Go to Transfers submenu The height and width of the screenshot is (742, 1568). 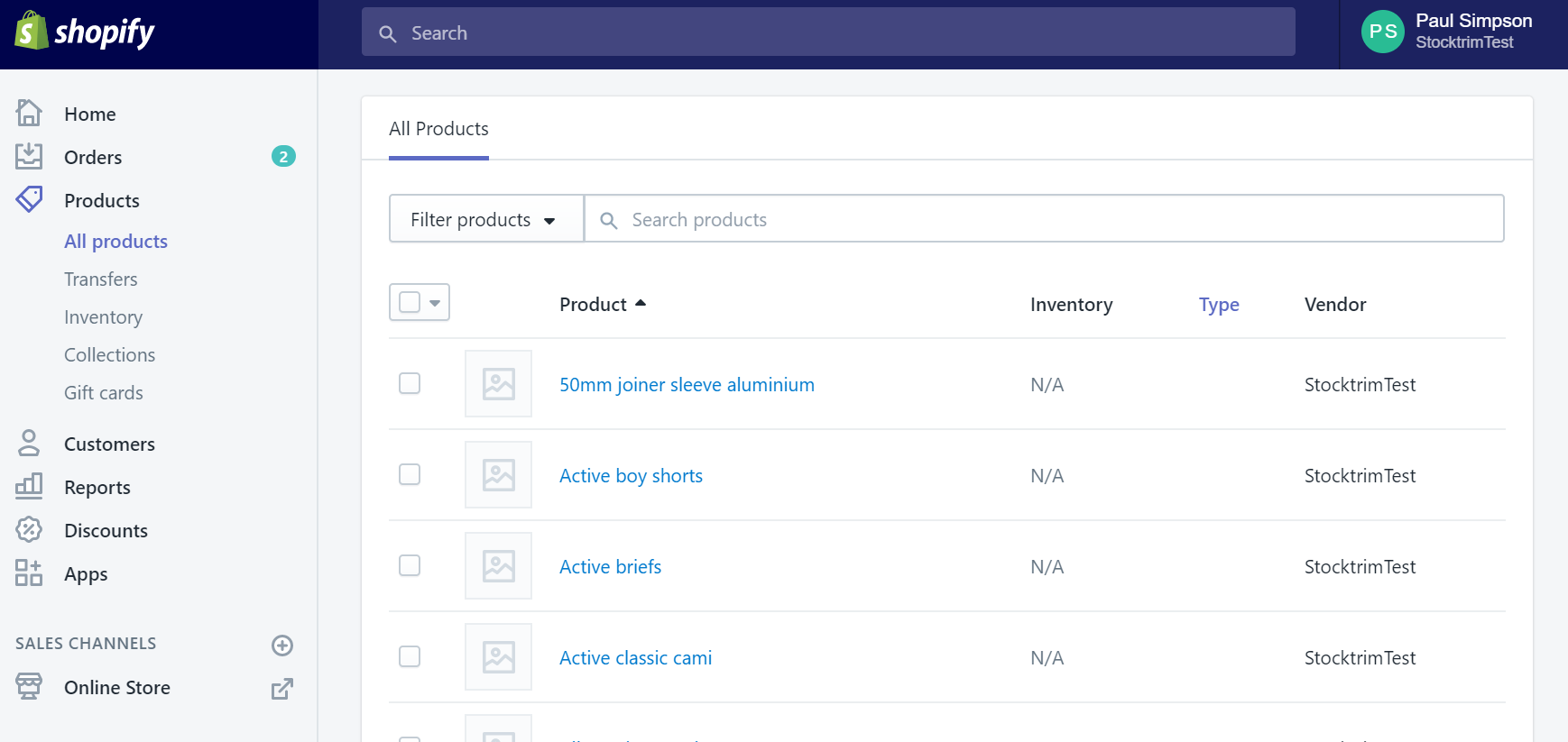101,279
